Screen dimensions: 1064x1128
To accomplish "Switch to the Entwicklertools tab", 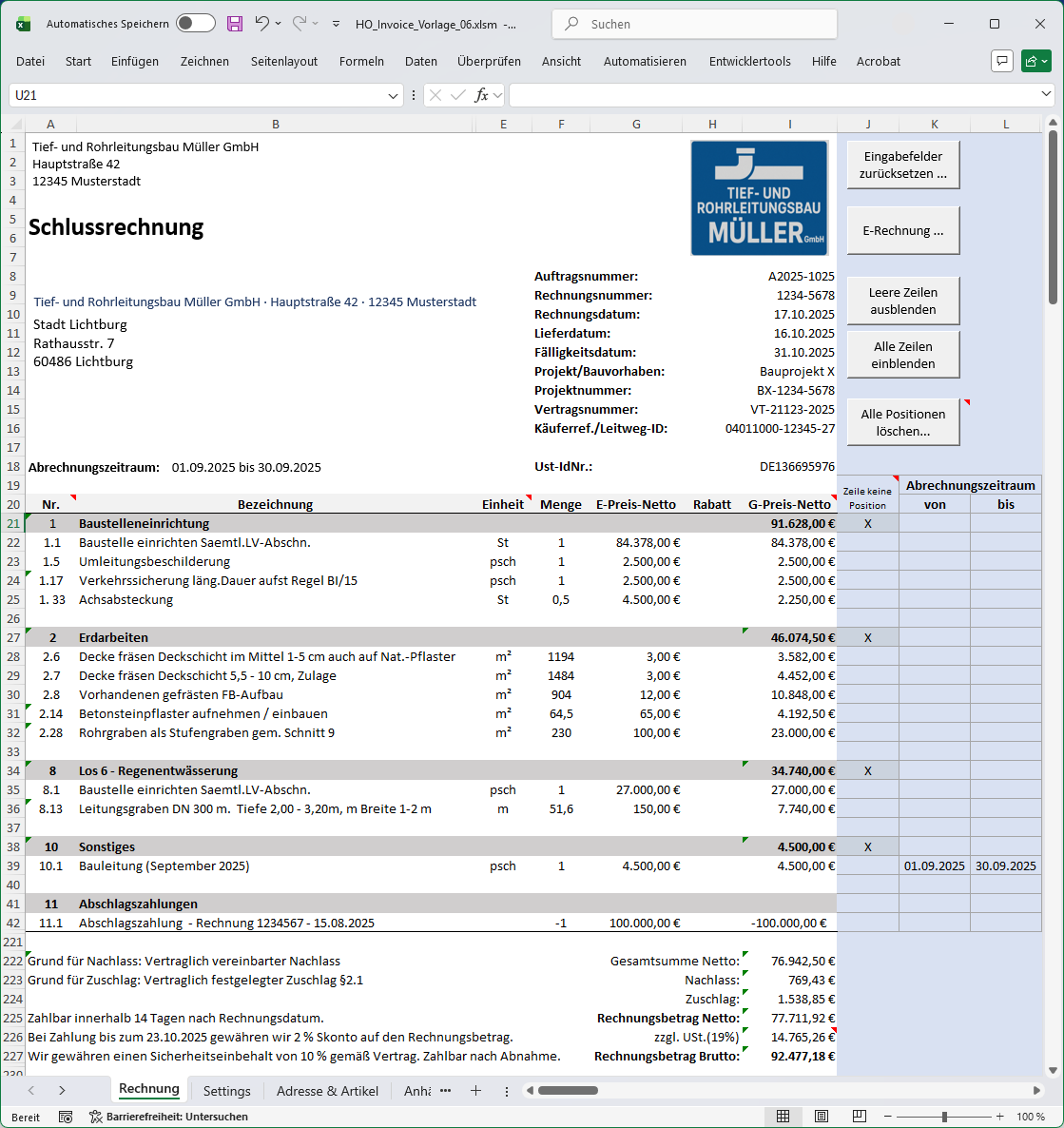I will click(749, 61).
